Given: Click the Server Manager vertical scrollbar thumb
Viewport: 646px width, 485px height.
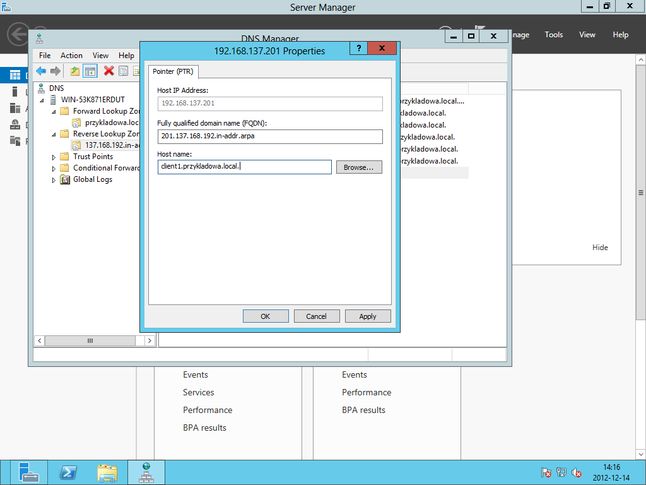Looking at the screenshot, I should click(x=641, y=192).
